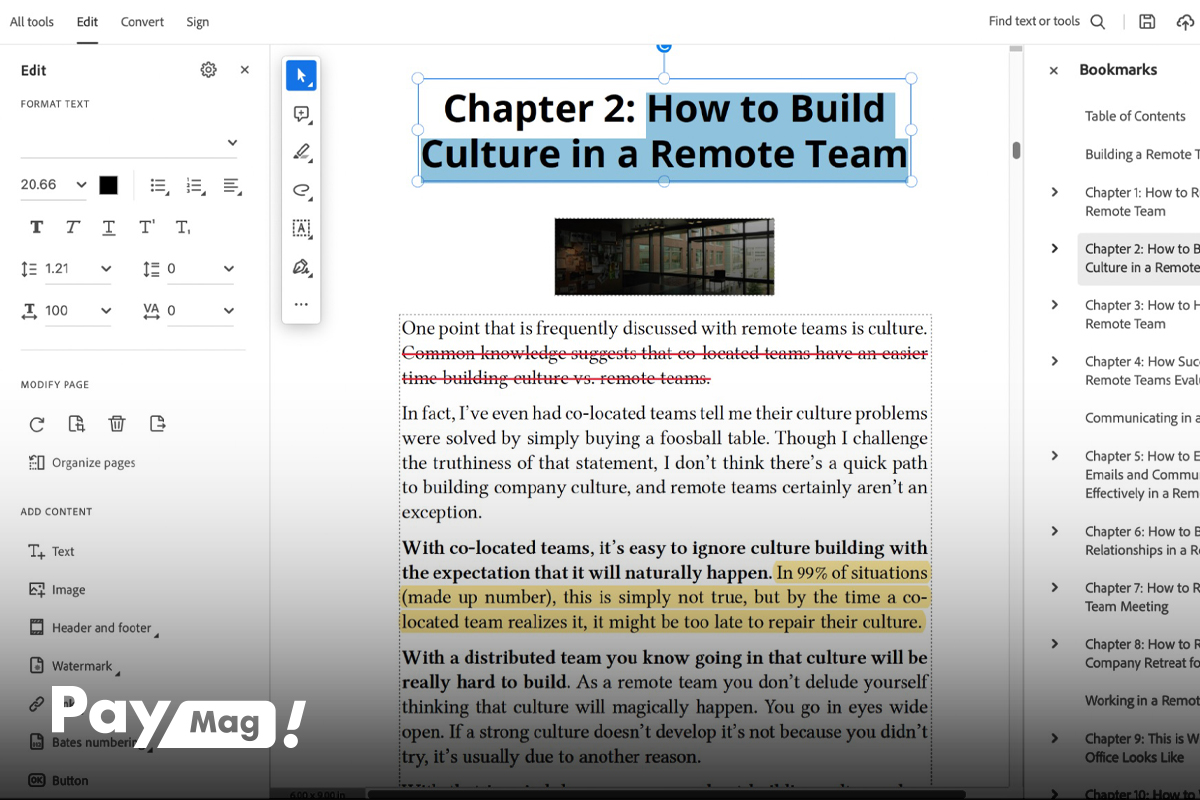Choose the freehand draw loop tool
This screenshot has width=1200, height=800.
coord(301,190)
